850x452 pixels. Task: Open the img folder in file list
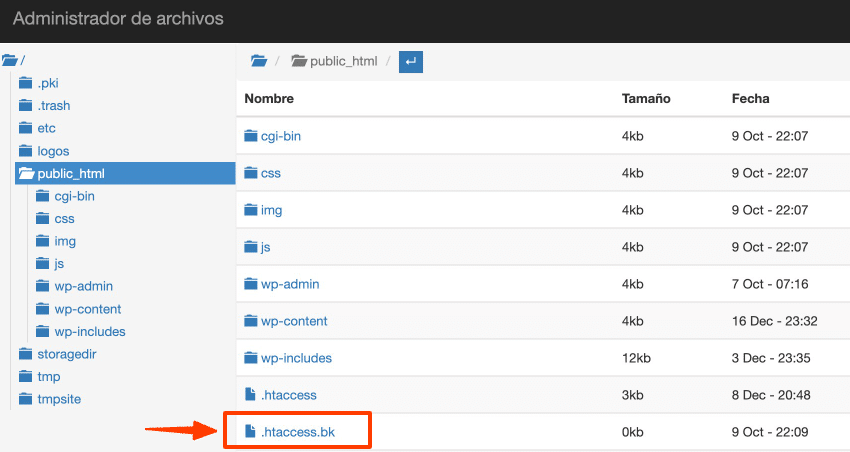tap(271, 210)
